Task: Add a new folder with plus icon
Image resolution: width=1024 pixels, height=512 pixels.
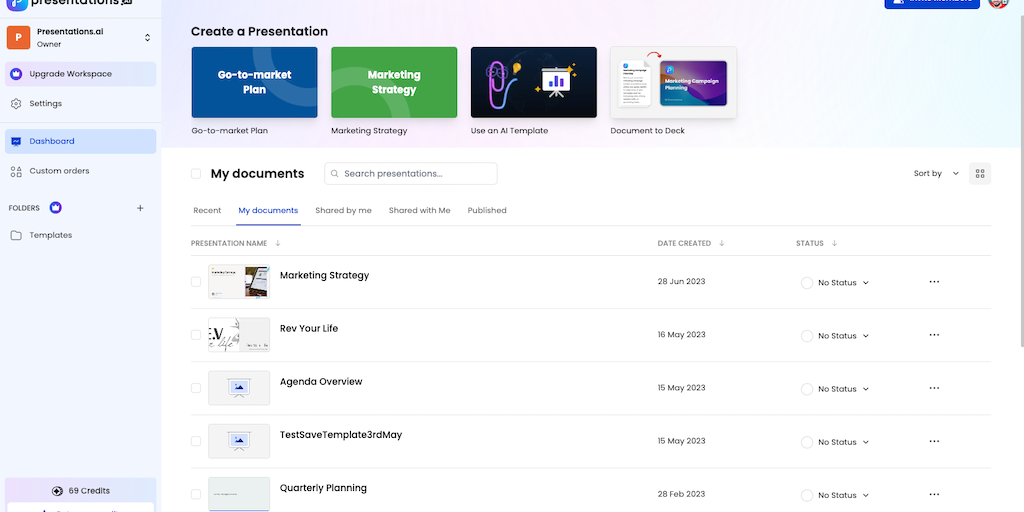Action: [x=140, y=208]
